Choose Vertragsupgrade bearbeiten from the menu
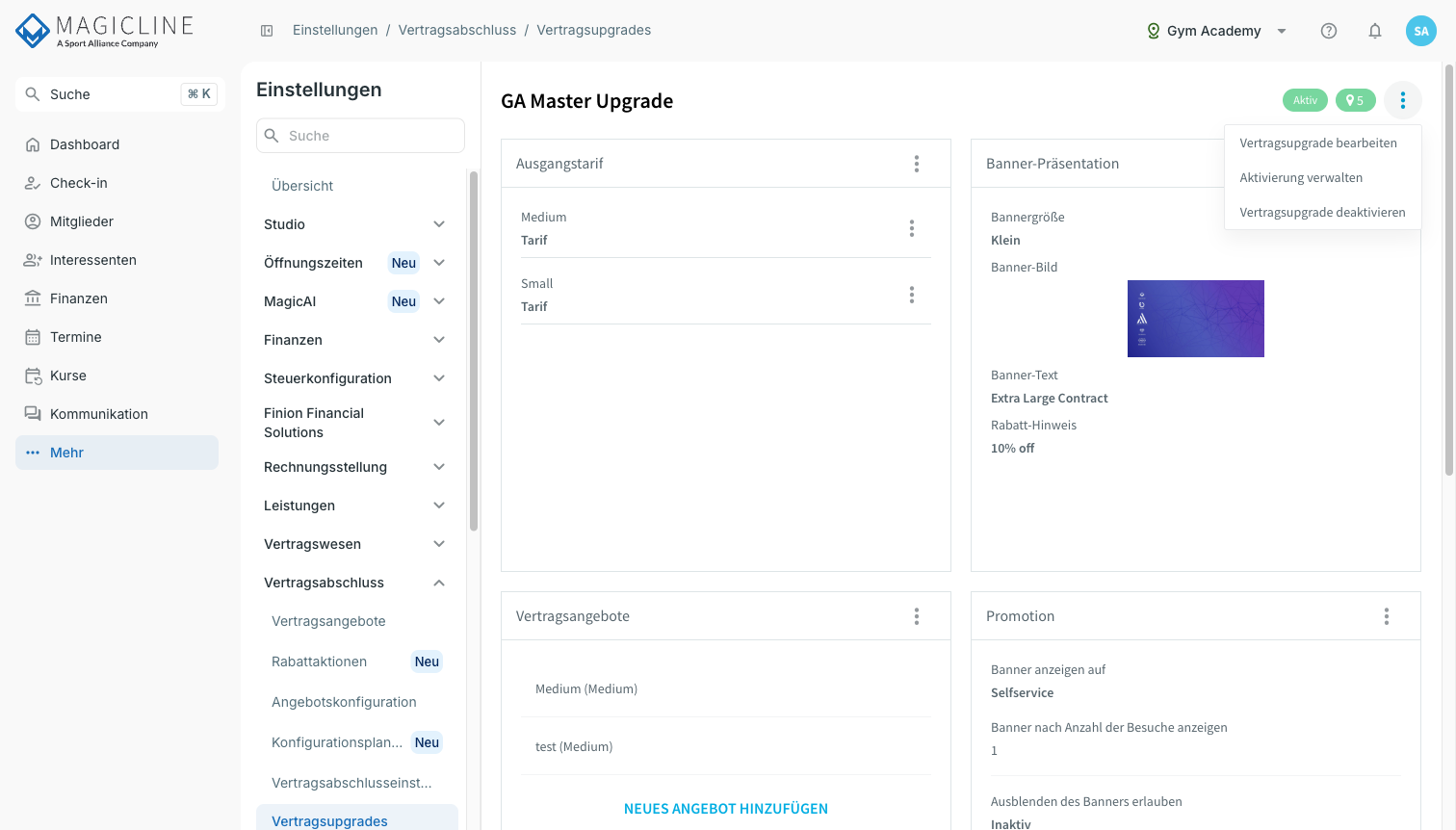This screenshot has width=1456, height=830. 1323,143
